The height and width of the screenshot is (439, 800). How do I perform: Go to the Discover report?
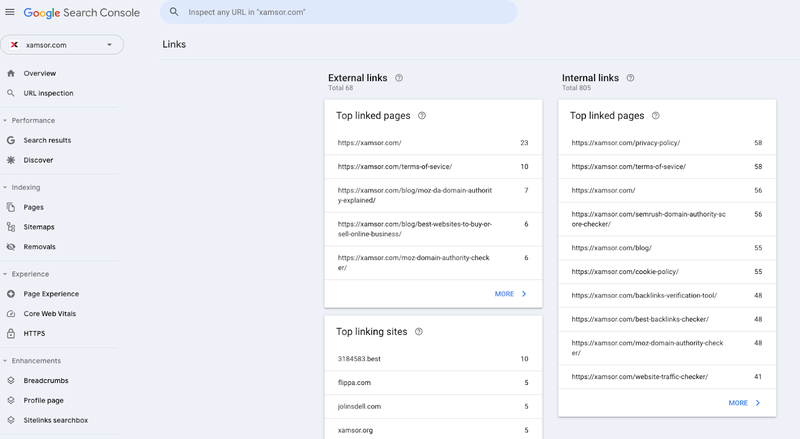click(x=38, y=160)
